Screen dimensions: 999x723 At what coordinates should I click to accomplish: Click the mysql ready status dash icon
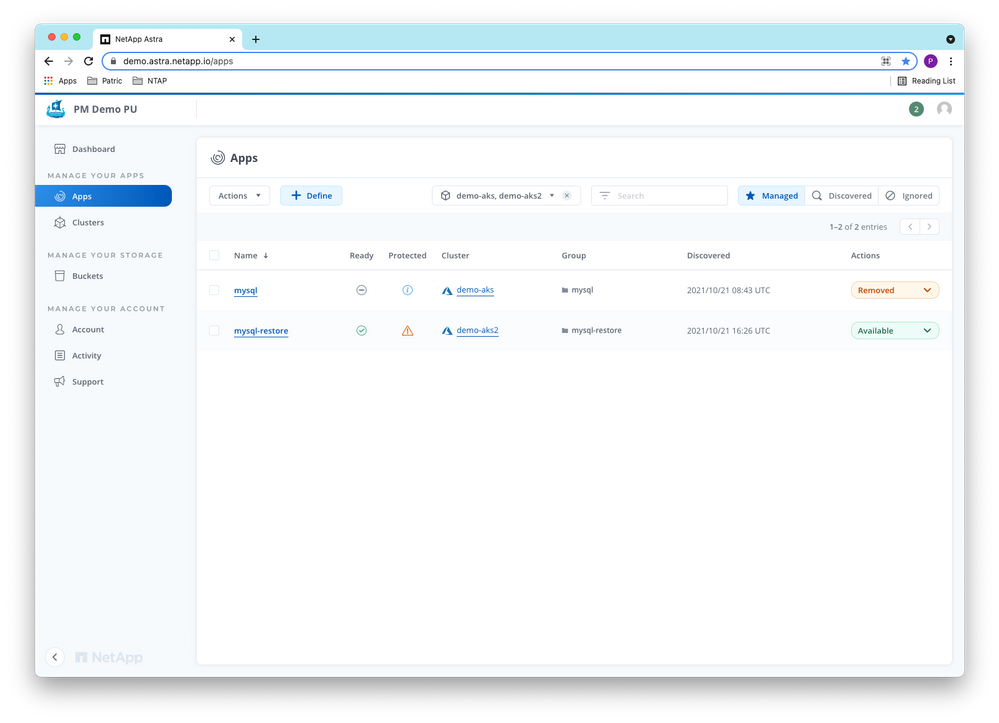[x=361, y=290]
